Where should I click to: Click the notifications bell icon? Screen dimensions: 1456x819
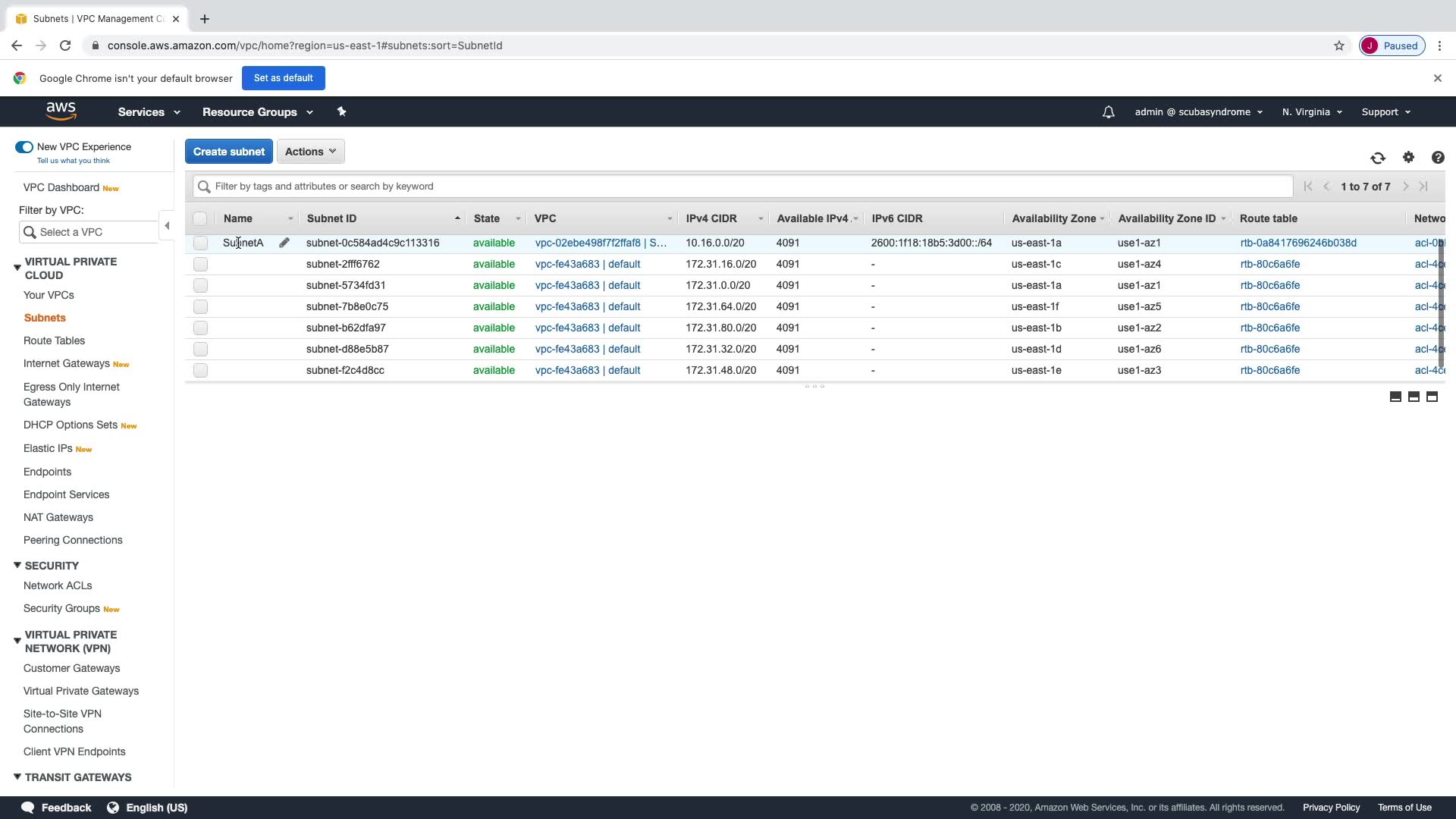pos(1108,112)
